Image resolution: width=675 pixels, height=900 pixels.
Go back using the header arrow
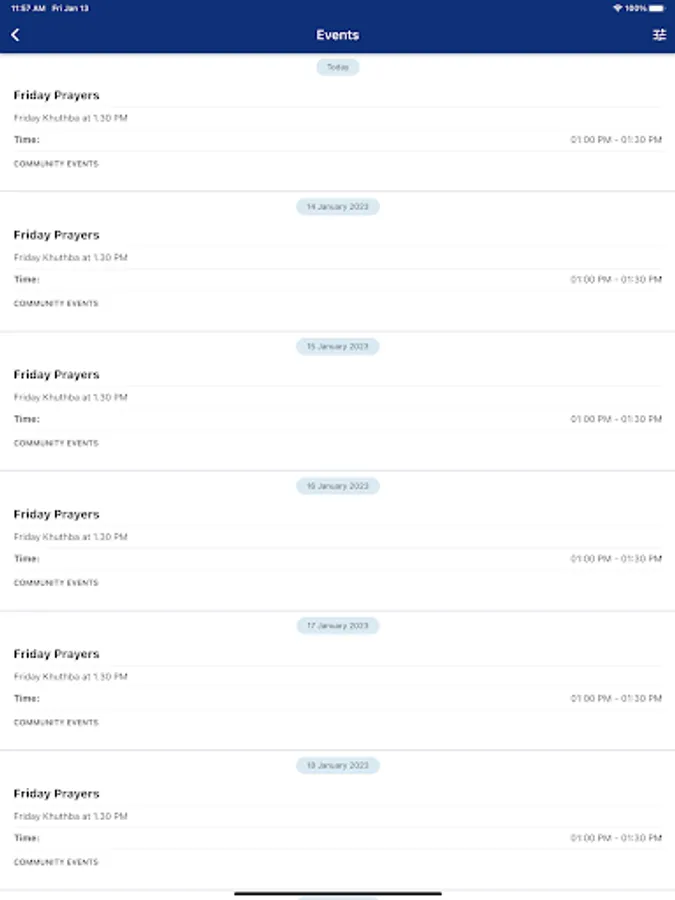(15, 35)
